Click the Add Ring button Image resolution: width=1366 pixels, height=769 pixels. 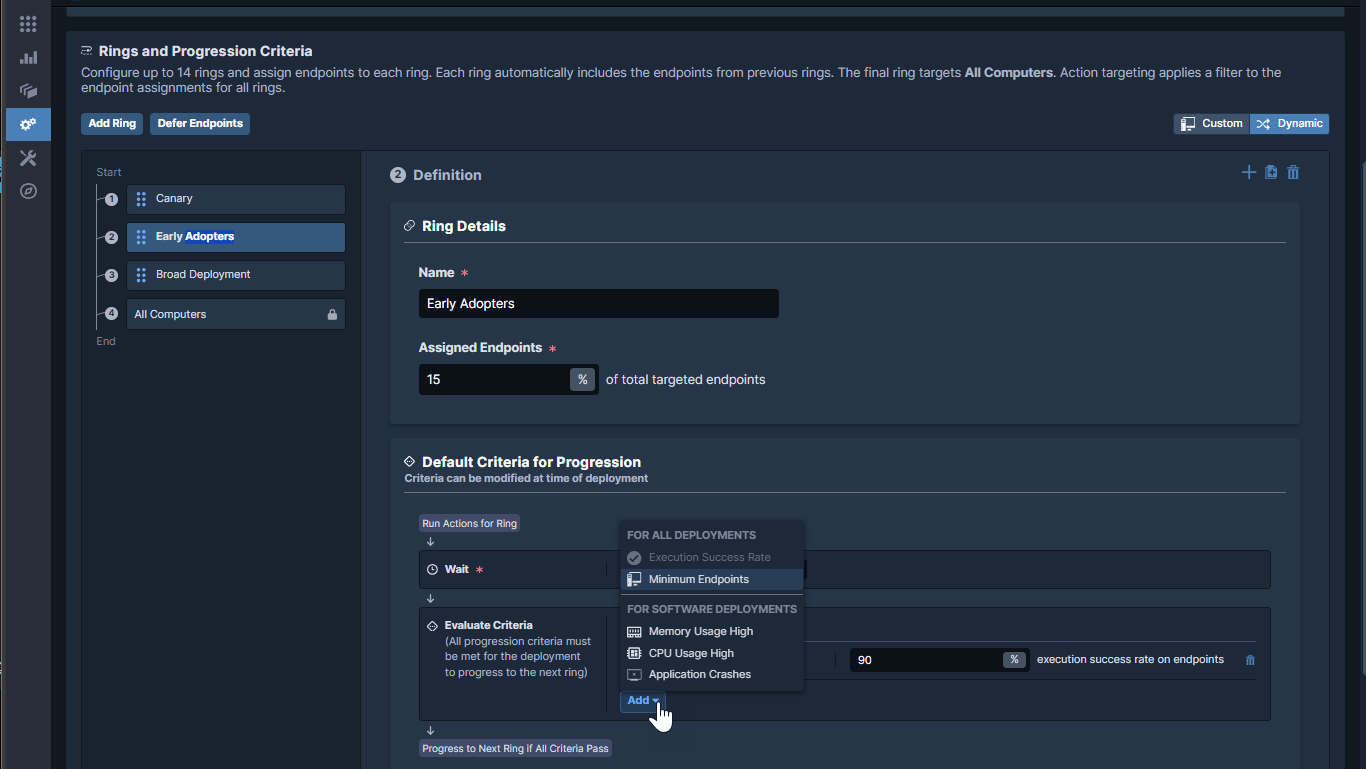point(112,124)
